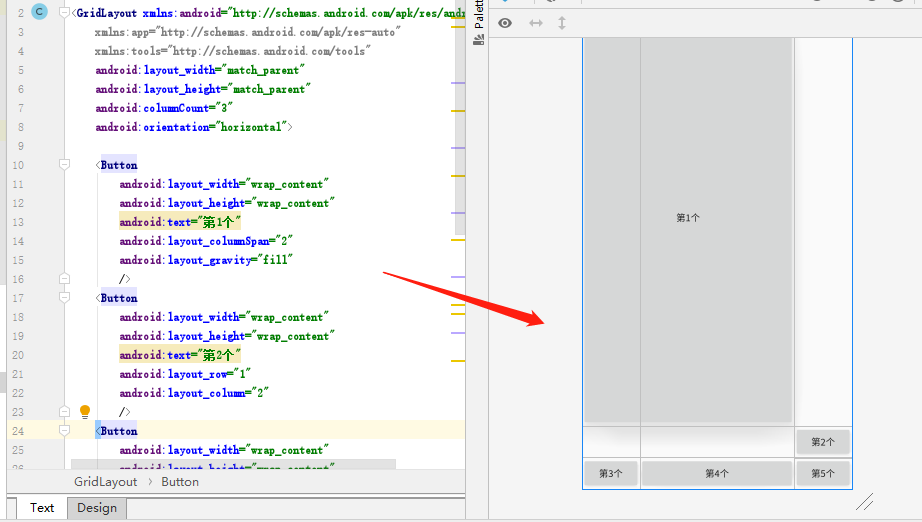Click the Button tag name on line 24
Image resolution: width=922 pixels, height=522 pixels.
[x=119, y=431]
